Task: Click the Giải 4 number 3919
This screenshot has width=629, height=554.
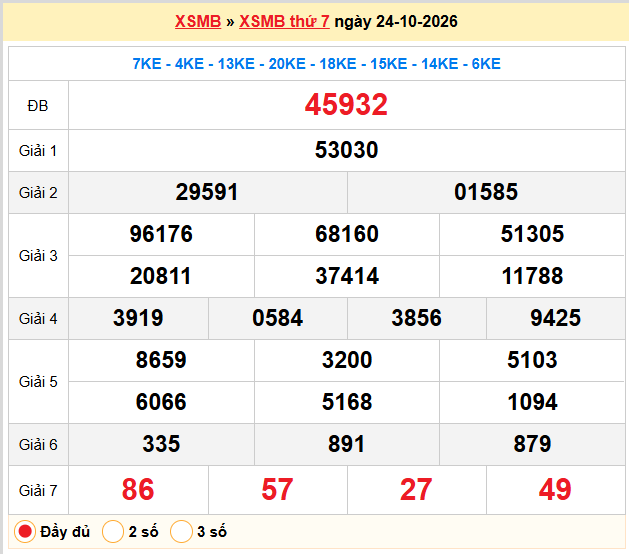Action: [138, 318]
